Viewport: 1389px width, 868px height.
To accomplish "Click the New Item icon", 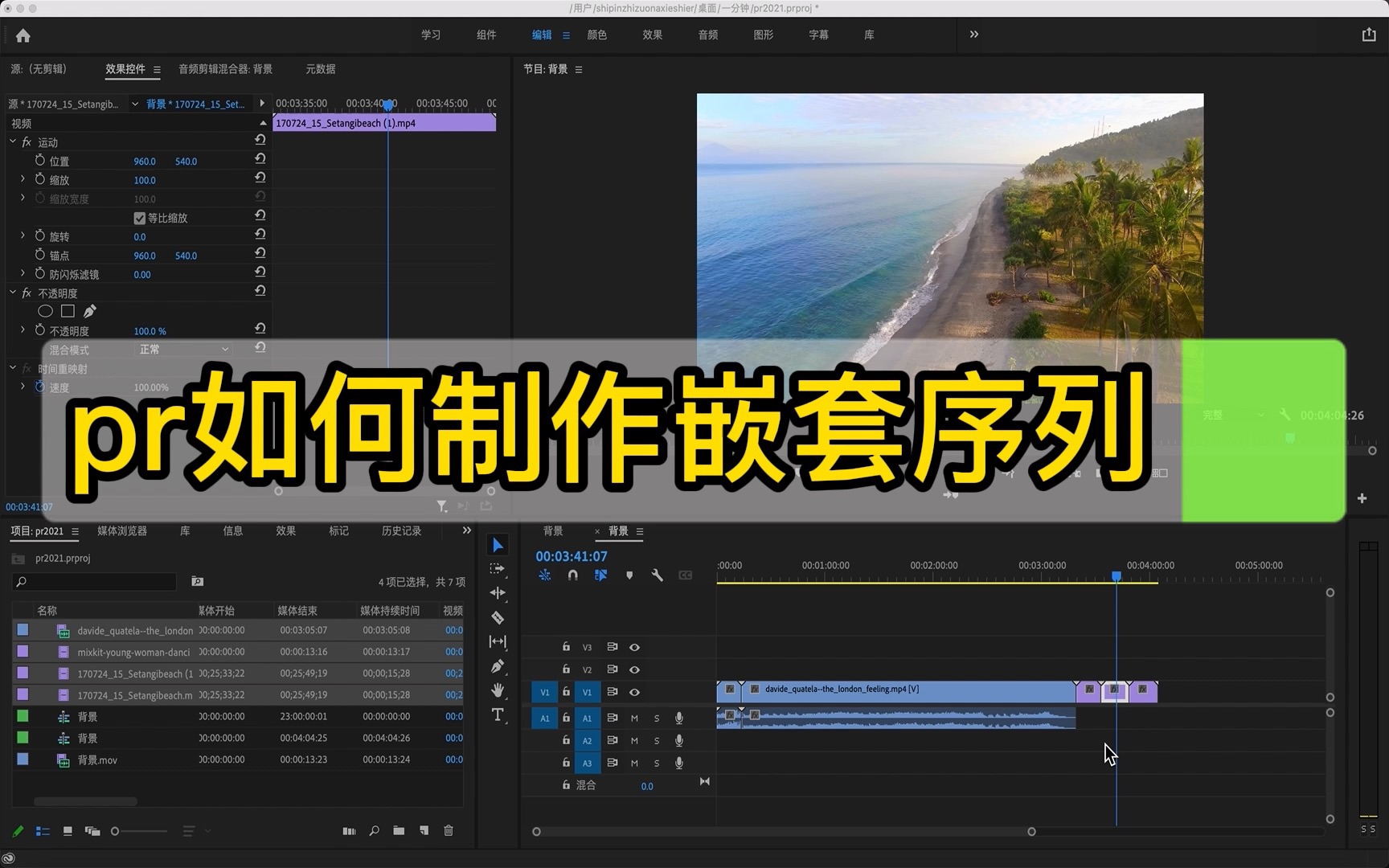I will coord(424,831).
